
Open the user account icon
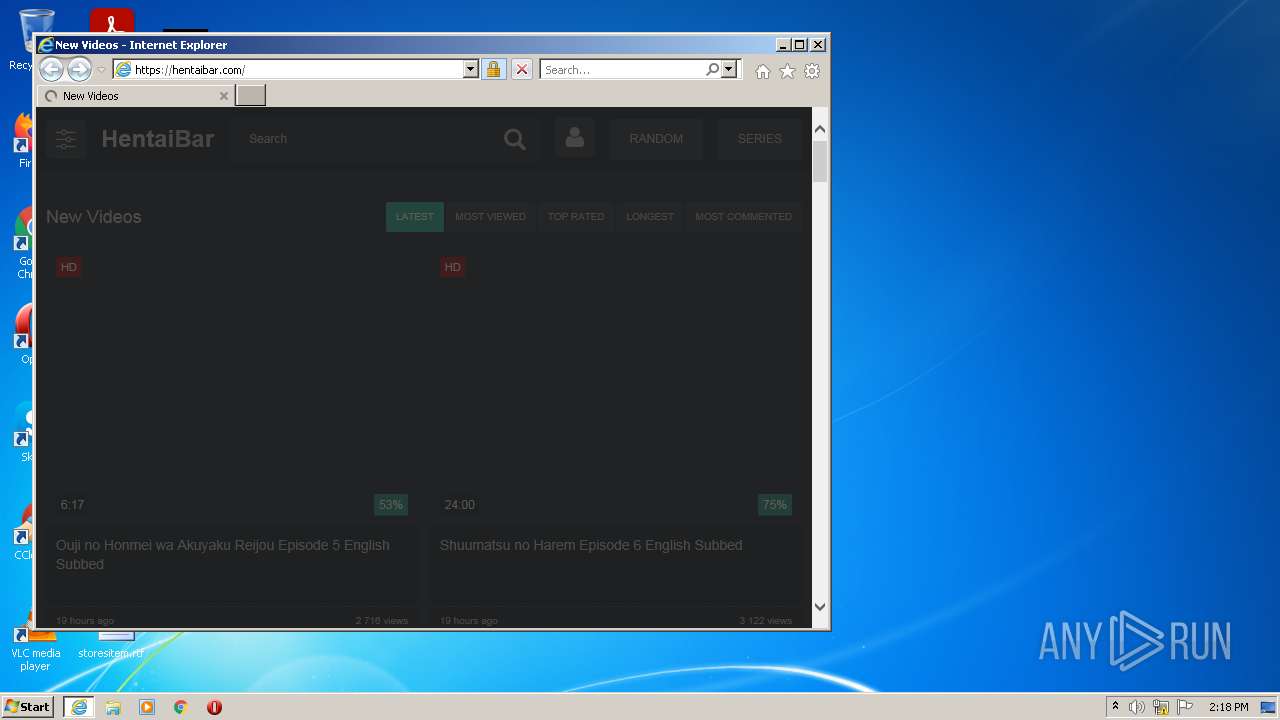point(575,138)
